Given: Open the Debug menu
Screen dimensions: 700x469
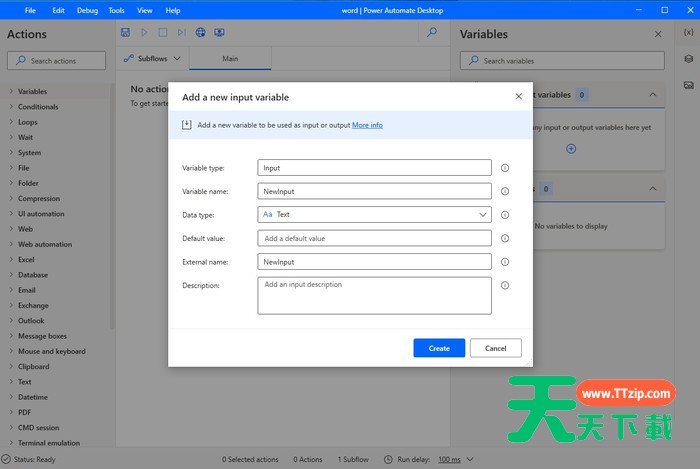Looking at the screenshot, I should [x=87, y=10].
